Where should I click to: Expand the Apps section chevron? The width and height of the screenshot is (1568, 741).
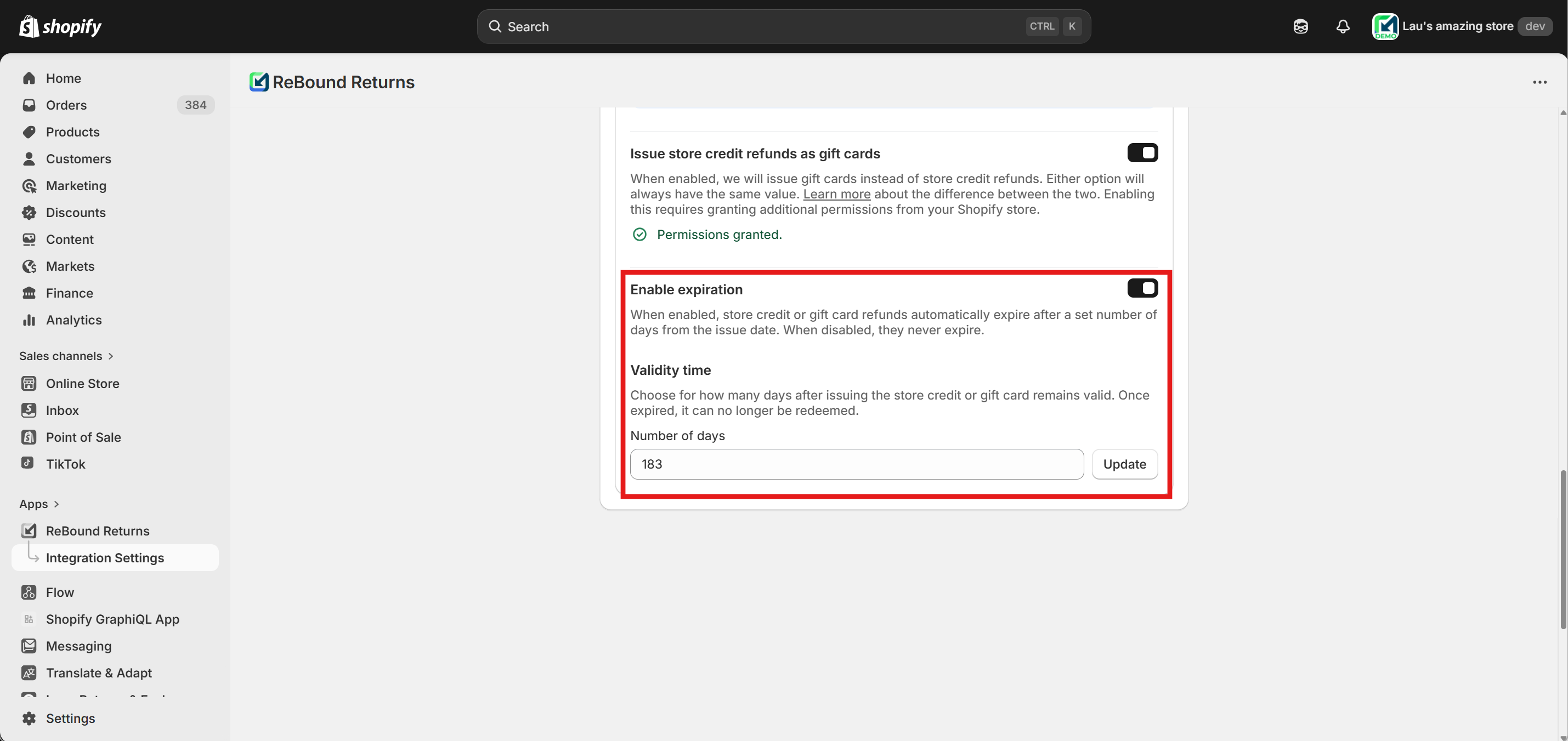[56, 504]
